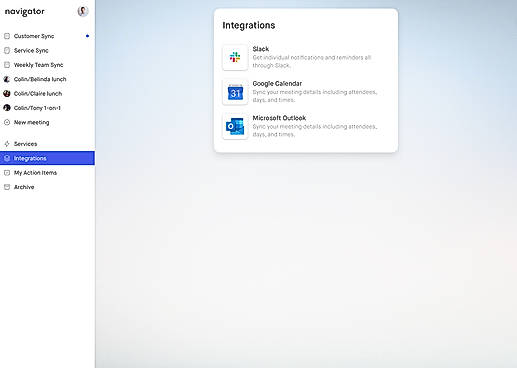Image resolution: width=517 pixels, height=368 pixels.
Task: Click the My Action Items checkbox icon
Action: 7,173
